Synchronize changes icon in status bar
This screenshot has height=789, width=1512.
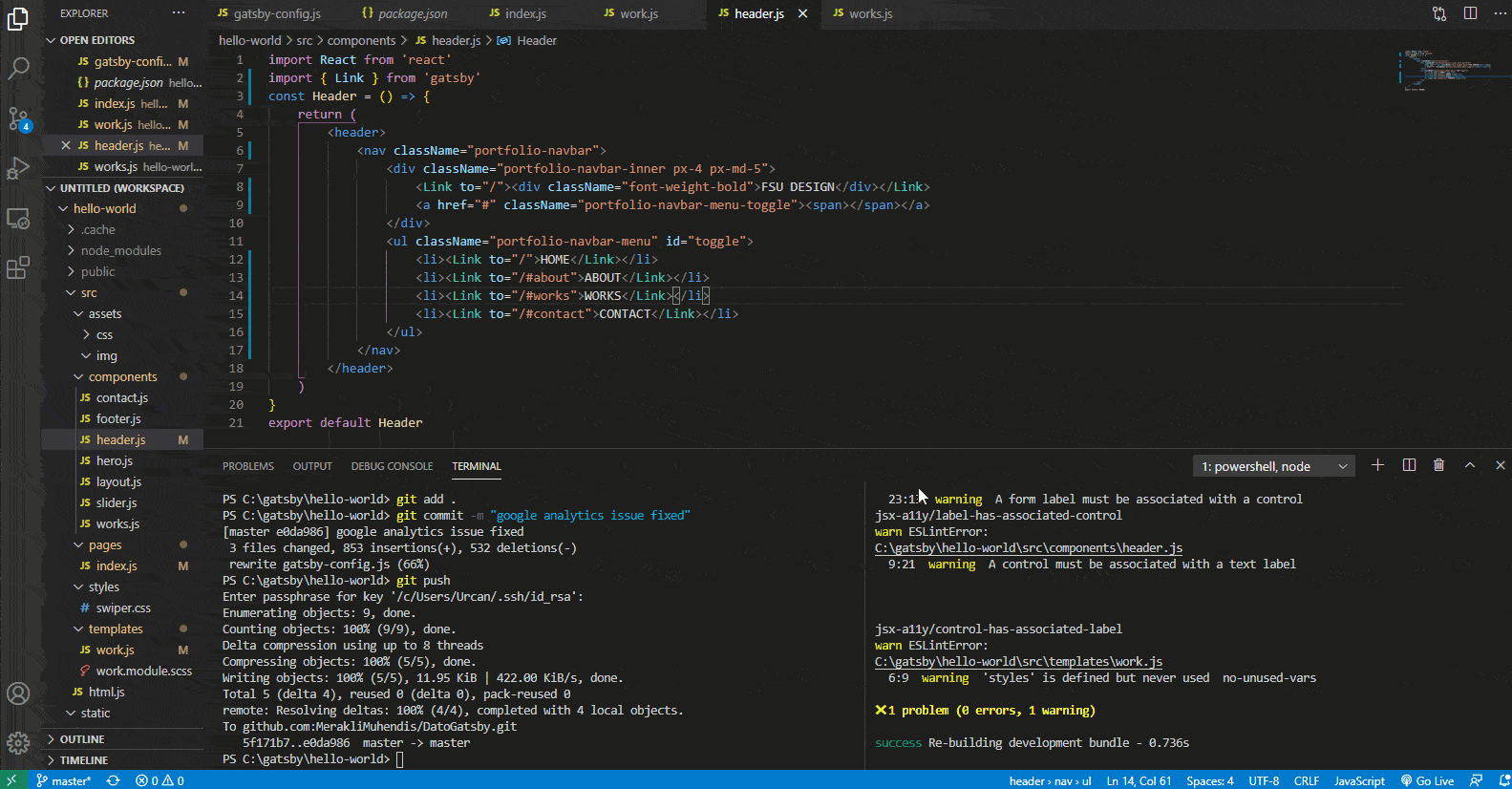point(113,780)
